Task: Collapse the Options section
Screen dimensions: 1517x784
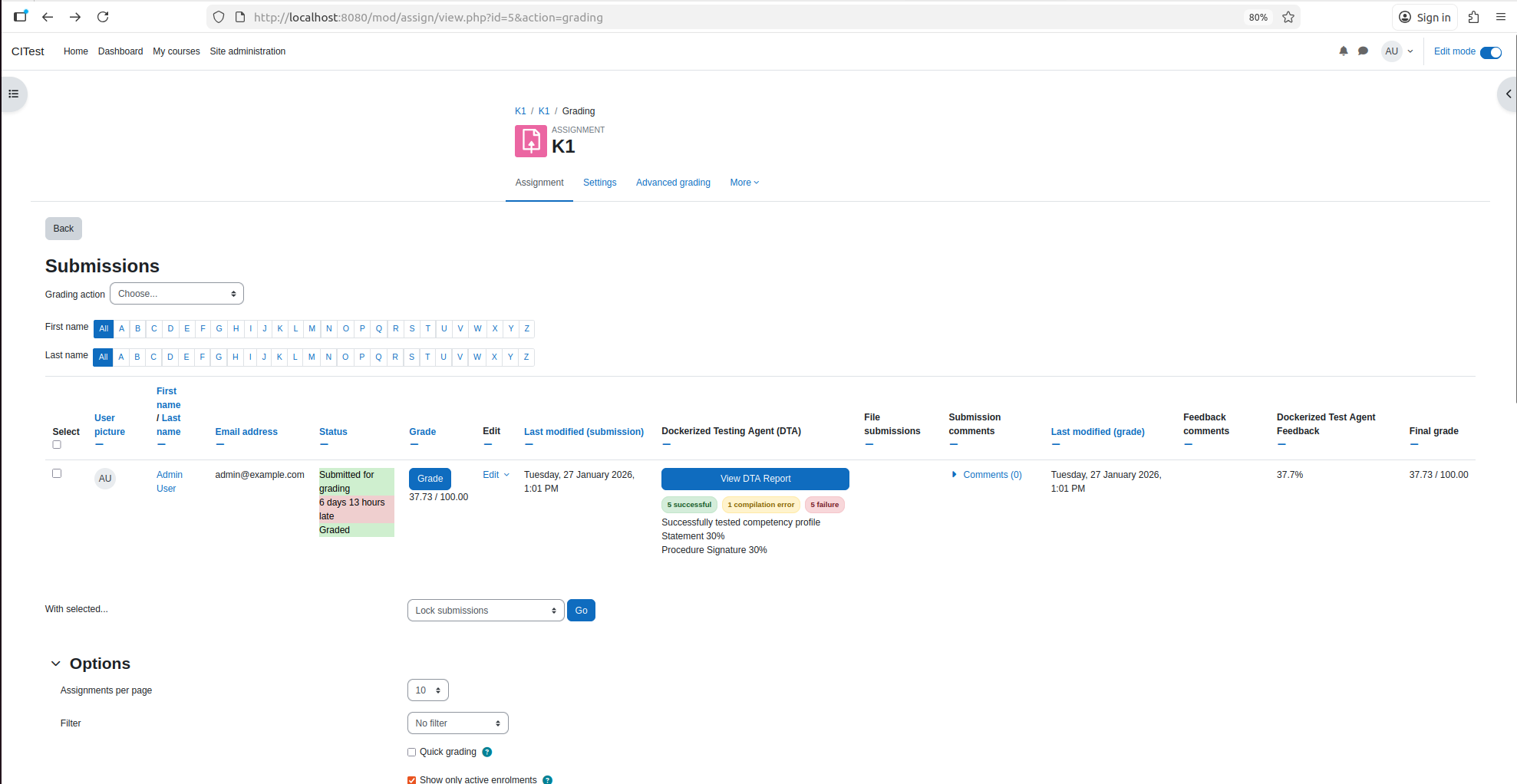Action: 56,664
